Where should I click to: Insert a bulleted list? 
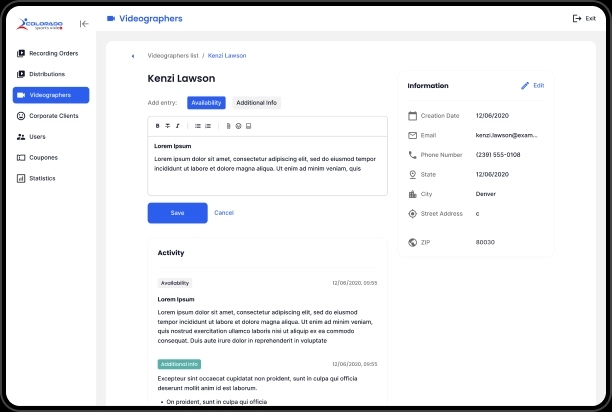pyautogui.click(x=197, y=126)
